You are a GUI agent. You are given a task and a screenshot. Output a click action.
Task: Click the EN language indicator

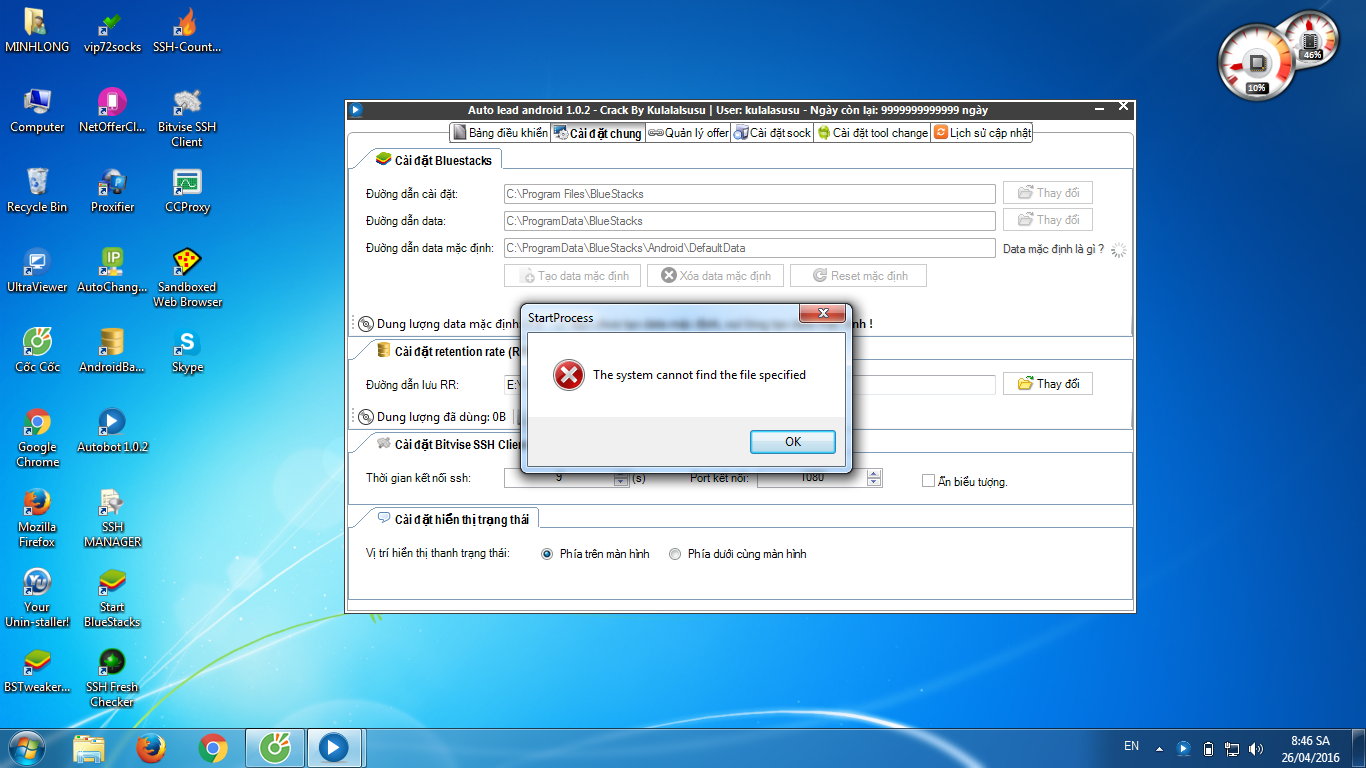click(1131, 746)
